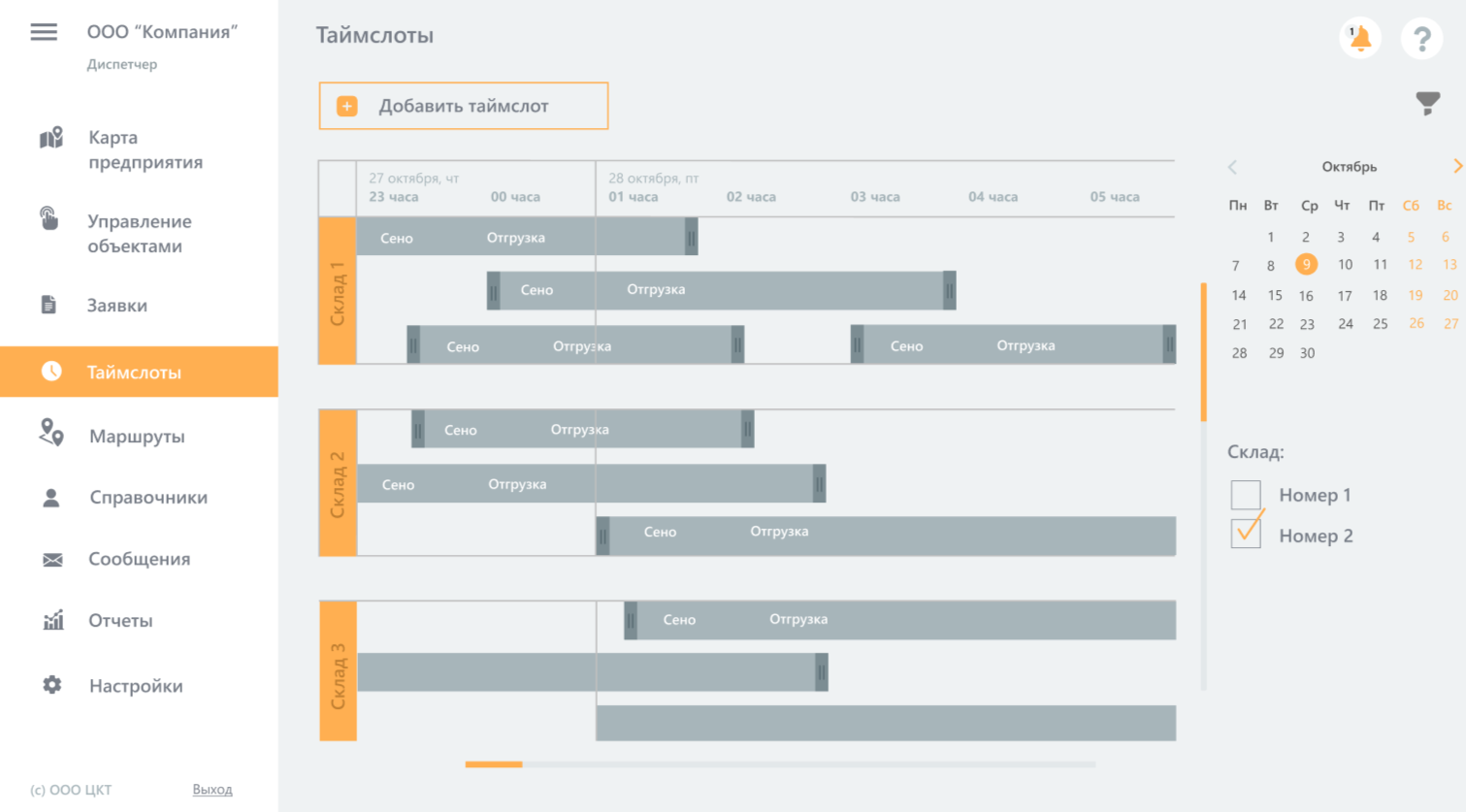This screenshot has width=1466, height=812.
Task: Select the Сообщения menu item
Action: (139, 559)
